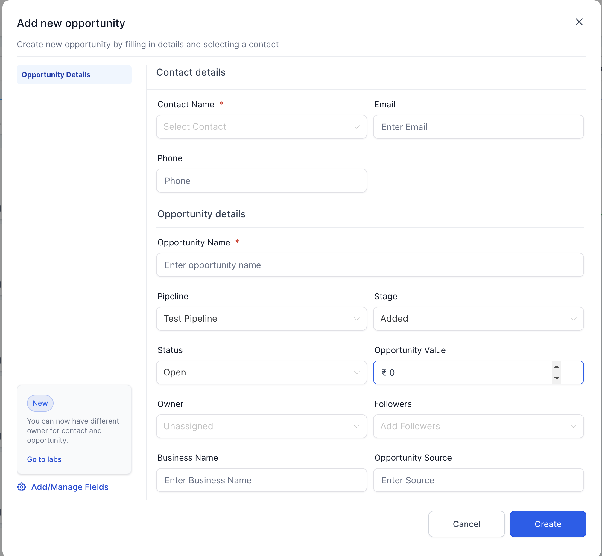Click the Create button

(x=548, y=524)
